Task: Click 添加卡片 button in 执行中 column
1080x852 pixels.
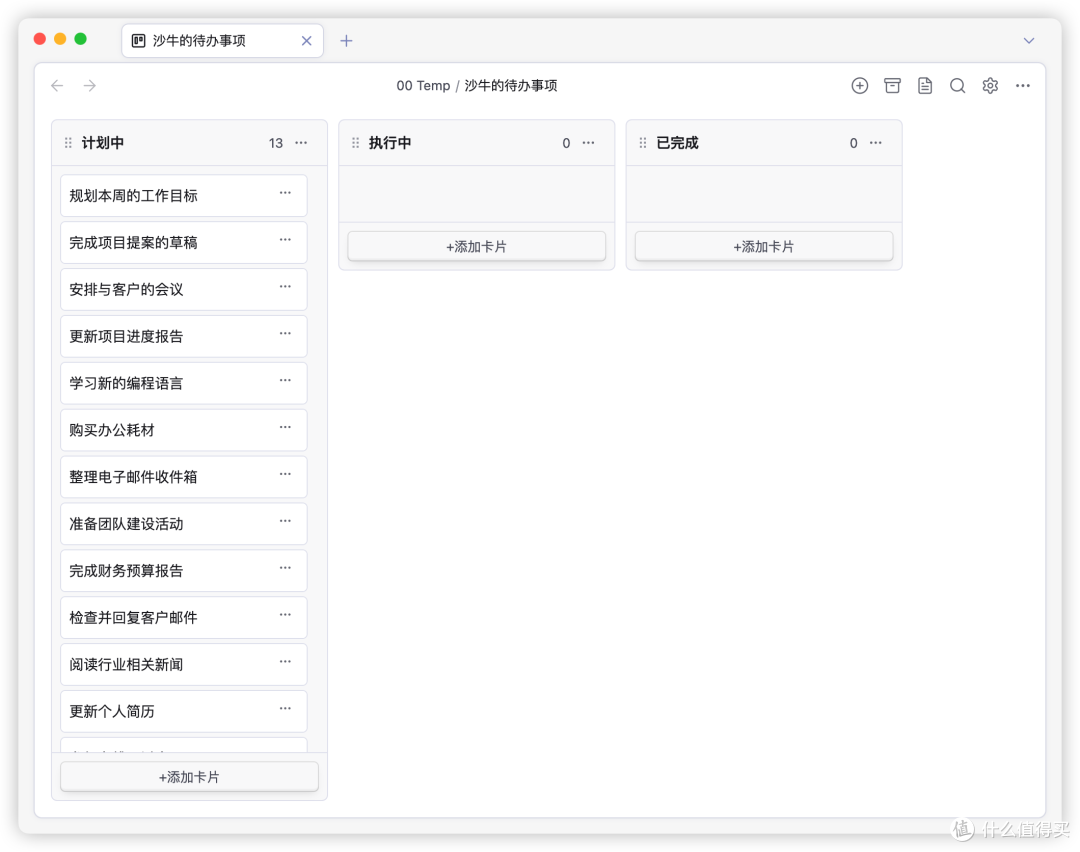Action: (x=476, y=247)
